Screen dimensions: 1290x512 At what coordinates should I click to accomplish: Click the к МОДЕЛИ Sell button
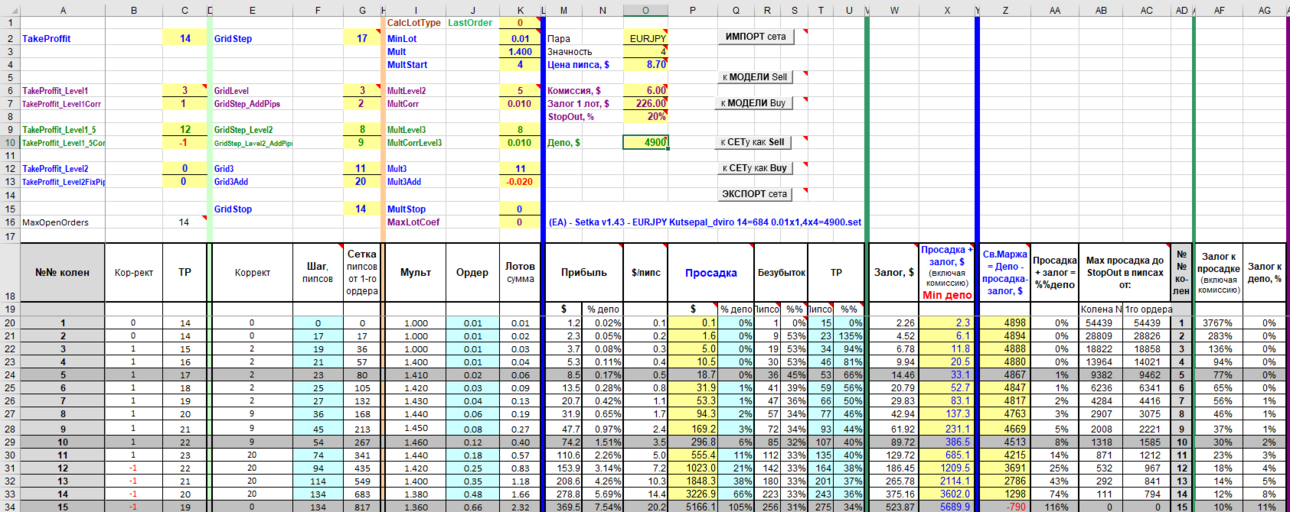click(757, 77)
